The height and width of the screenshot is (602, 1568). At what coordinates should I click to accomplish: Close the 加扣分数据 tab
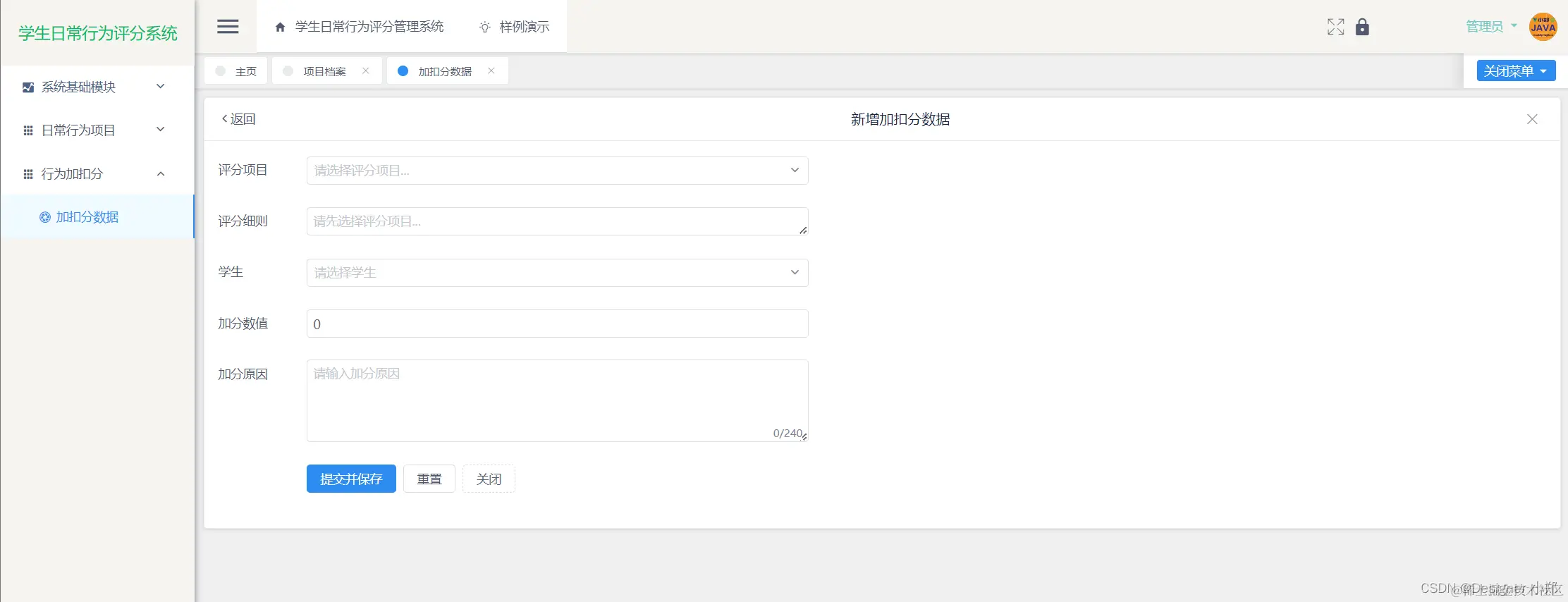[491, 70]
